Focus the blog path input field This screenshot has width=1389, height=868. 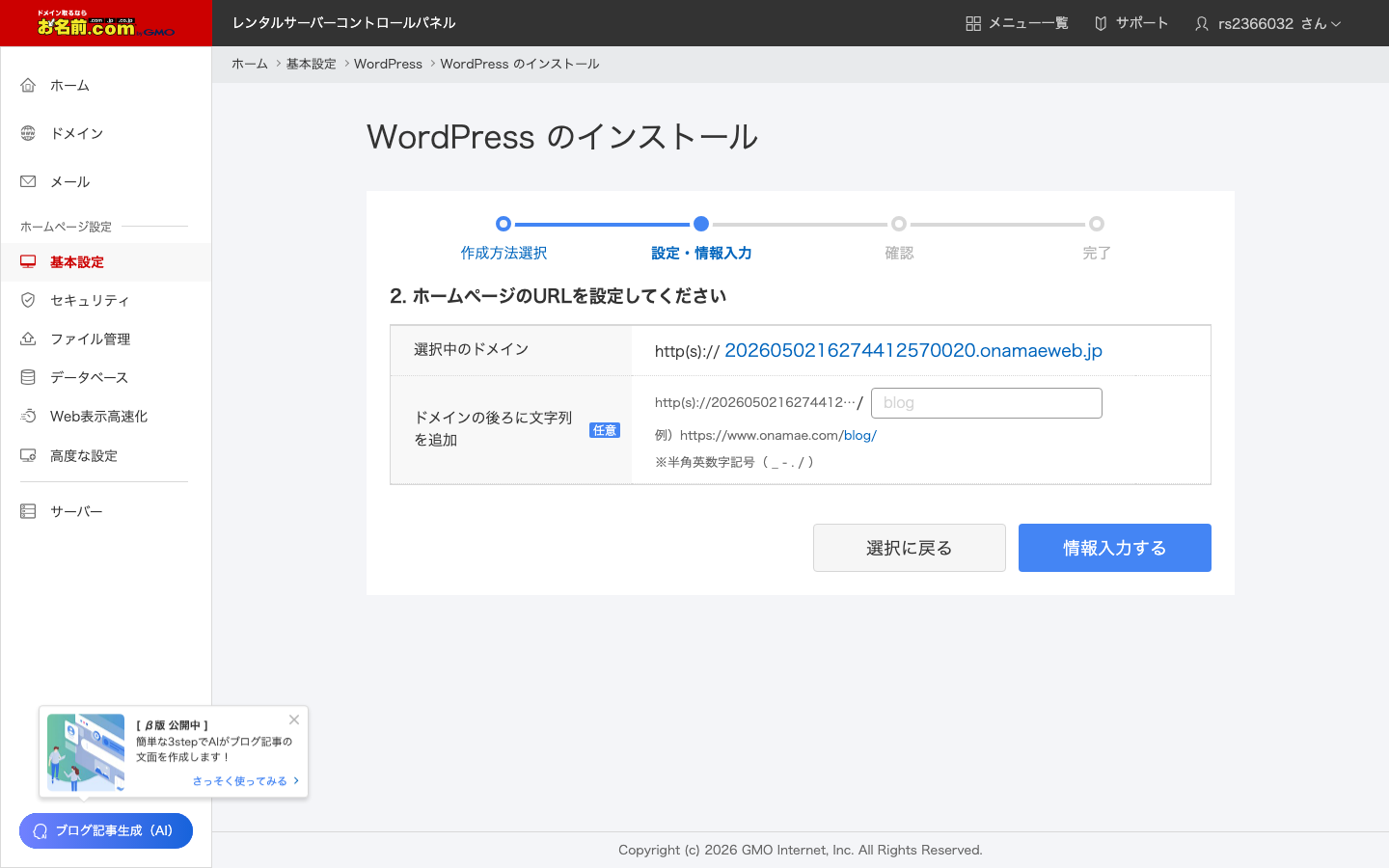(x=987, y=403)
